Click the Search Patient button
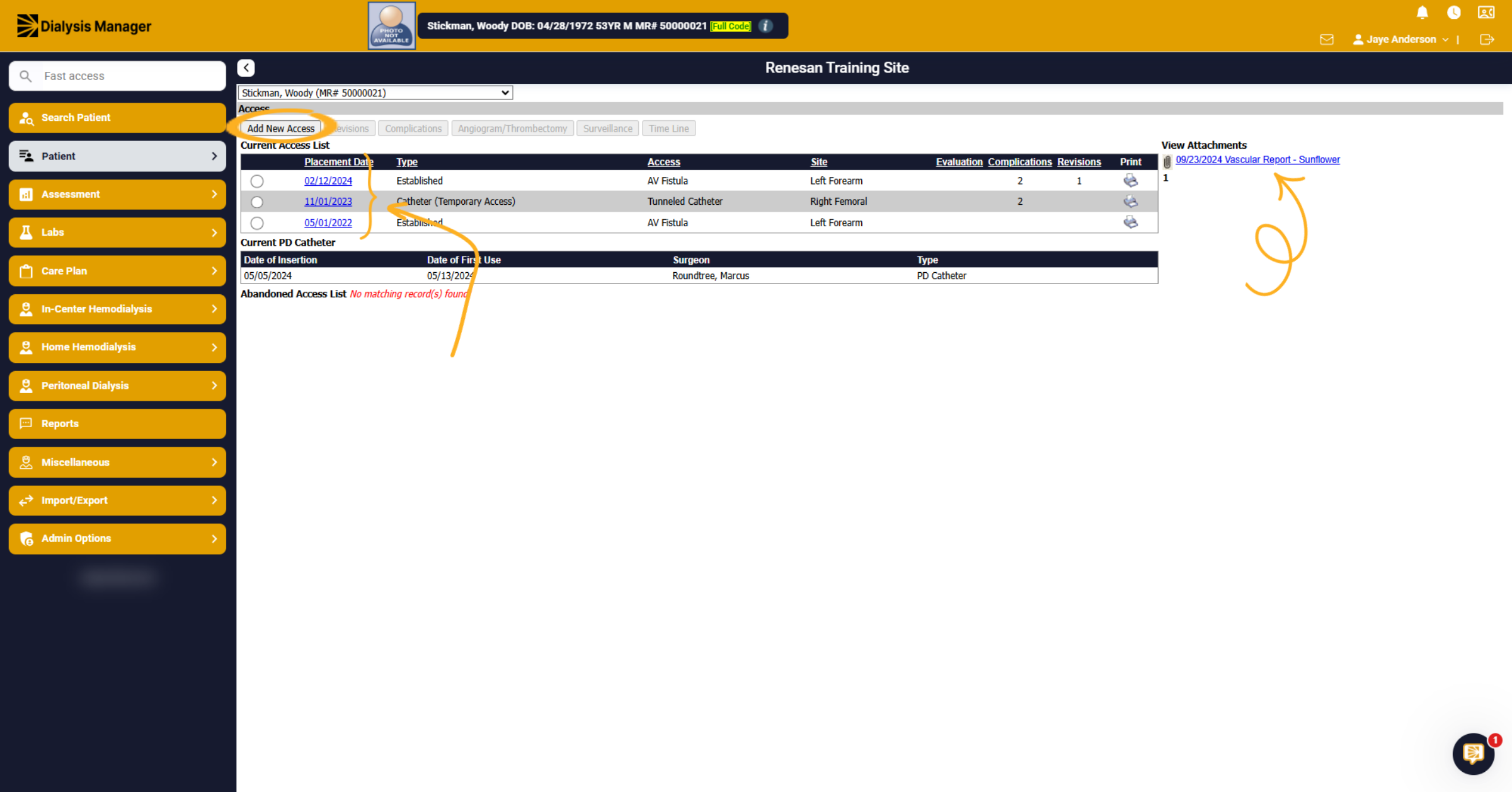Image resolution: width=1512 pixels, height=792 pixels. [117, 118]
